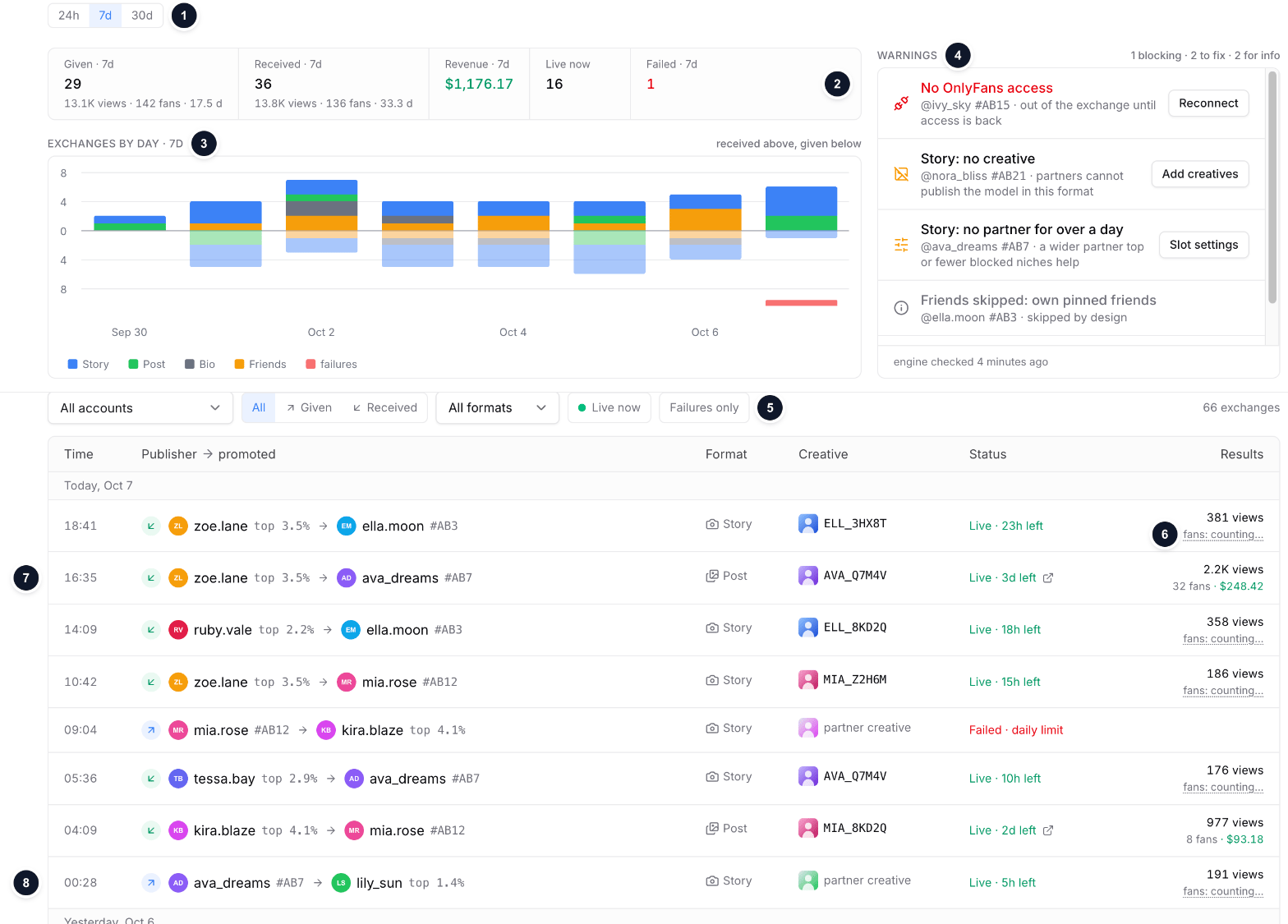Click MIA_8KD2Q creative thumbnail
This screenshot has width=1288, height=924.
tap(808, 829)
